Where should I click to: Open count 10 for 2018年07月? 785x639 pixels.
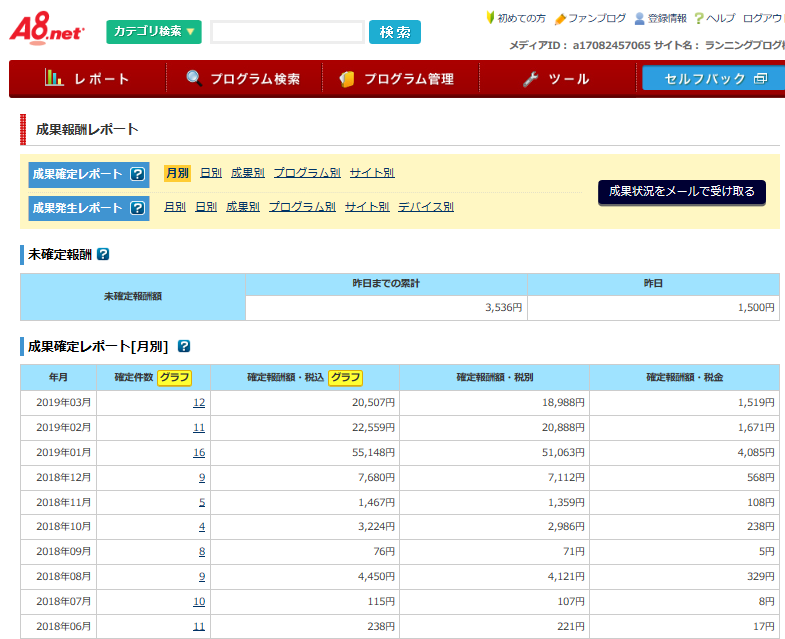click(199, 602)
